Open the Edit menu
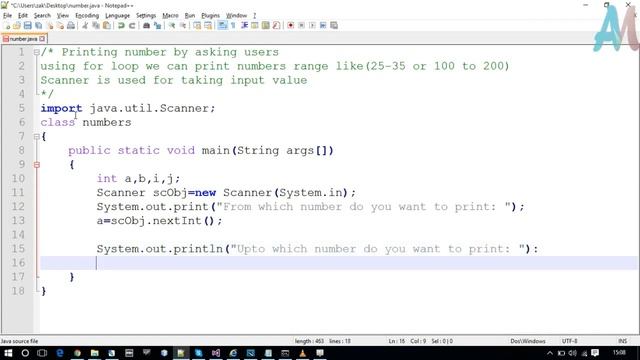This screenshot has width=640, height=360. click(23, 16)
